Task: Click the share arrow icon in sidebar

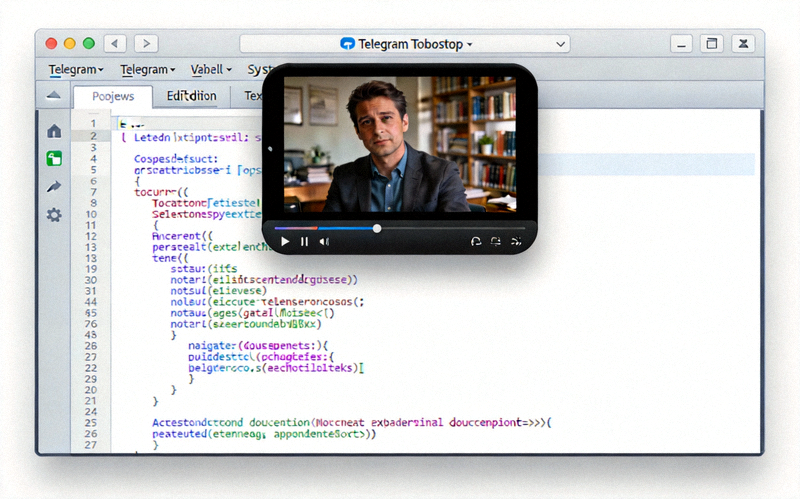Action: click(x=54, y=187)
